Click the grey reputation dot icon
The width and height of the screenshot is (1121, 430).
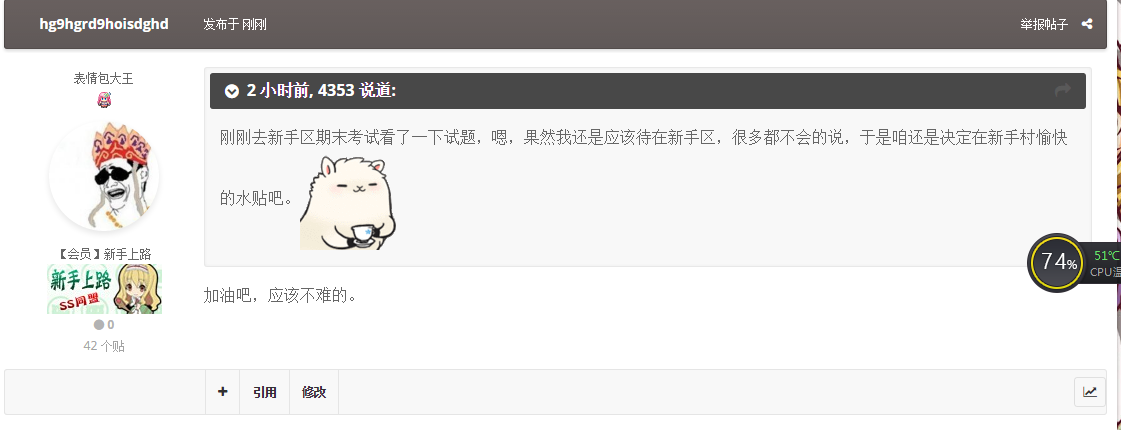tap(99, 325)
